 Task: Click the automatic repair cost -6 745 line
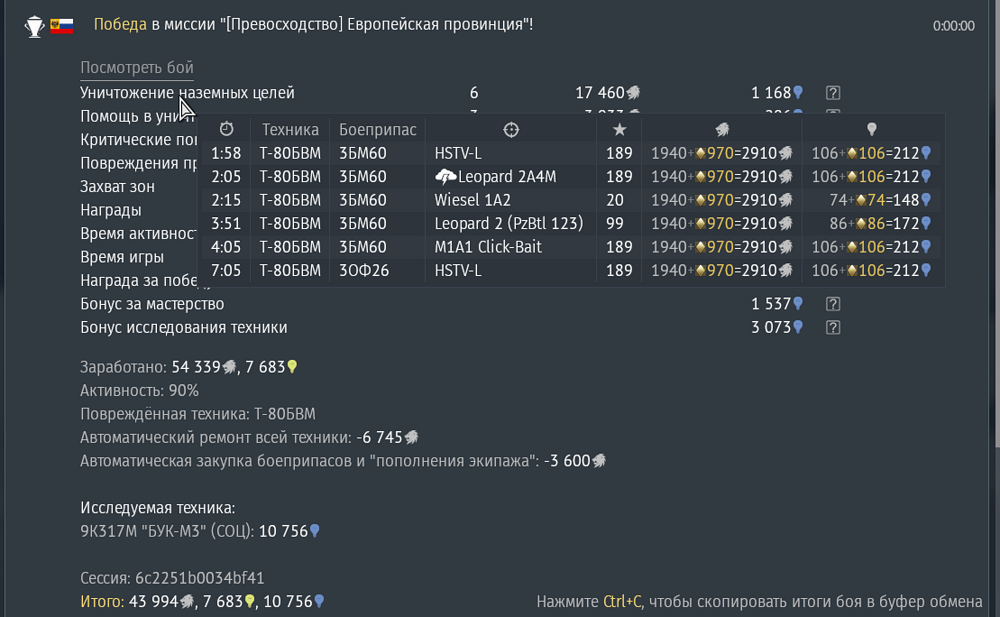tap(249, 438)
